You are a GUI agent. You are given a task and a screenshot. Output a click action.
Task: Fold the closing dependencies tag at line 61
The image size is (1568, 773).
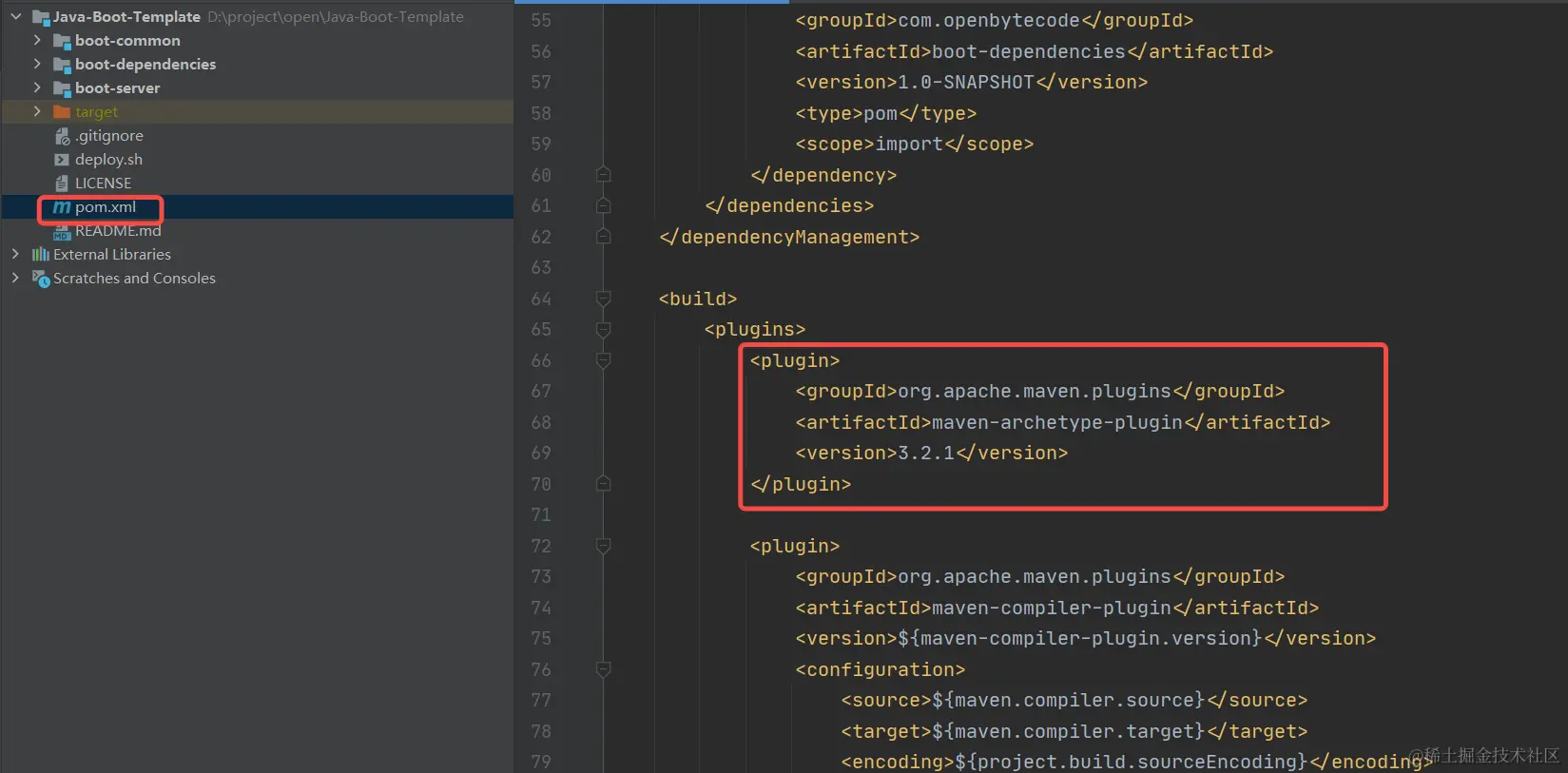(603, 205)
